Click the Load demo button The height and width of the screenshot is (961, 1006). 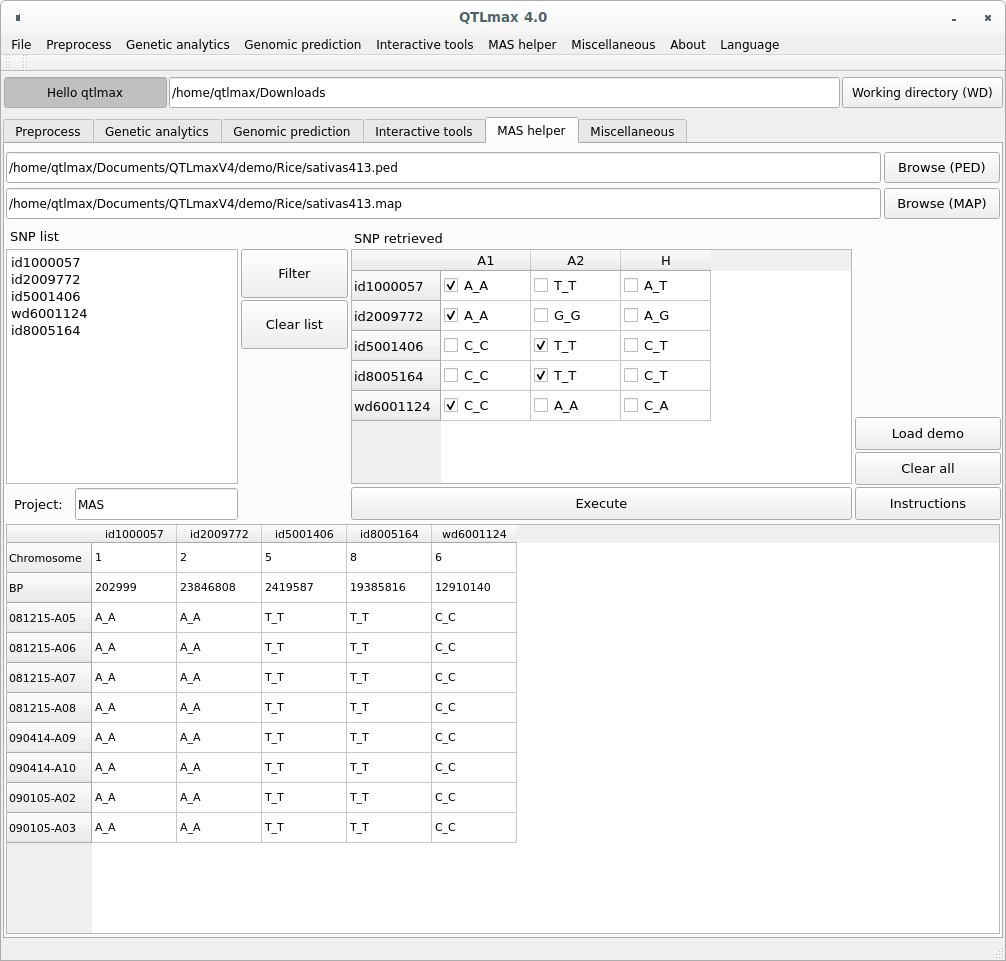pyautogui.click(x=927, y=433)
